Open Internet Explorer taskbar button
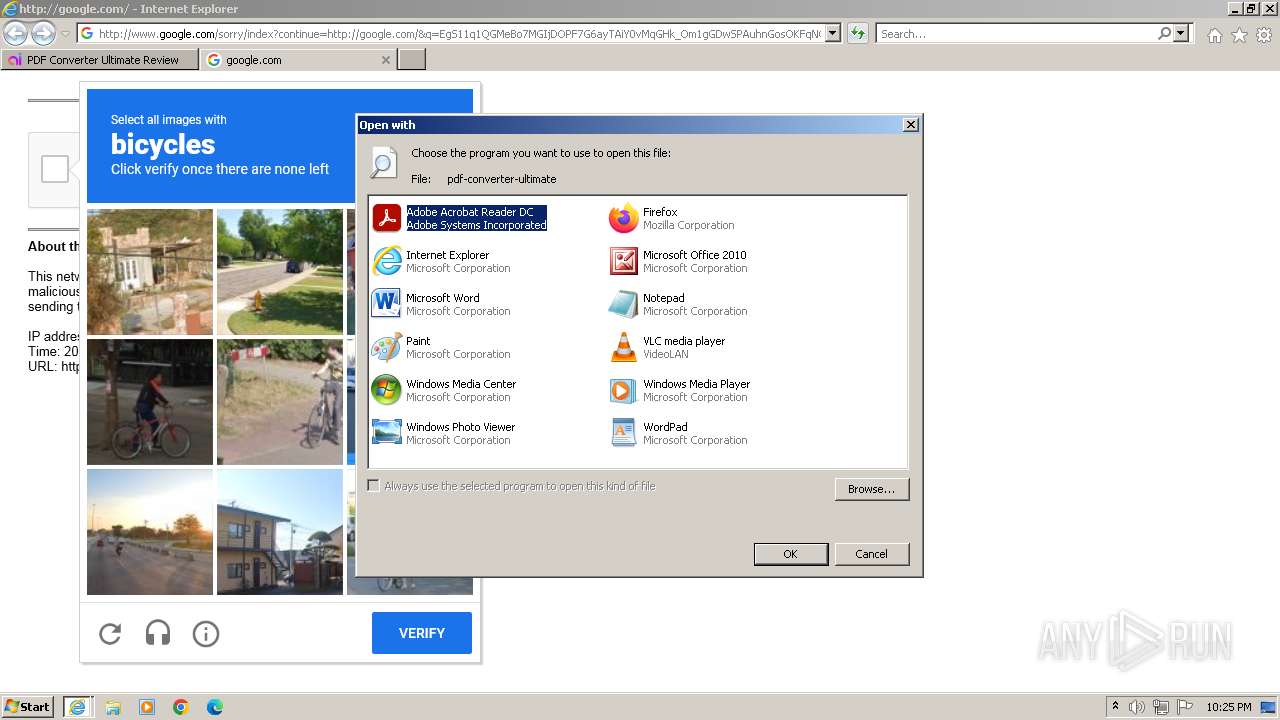Image resolution: width=1280 pixels, height=720 pixels. coord(77,707)
